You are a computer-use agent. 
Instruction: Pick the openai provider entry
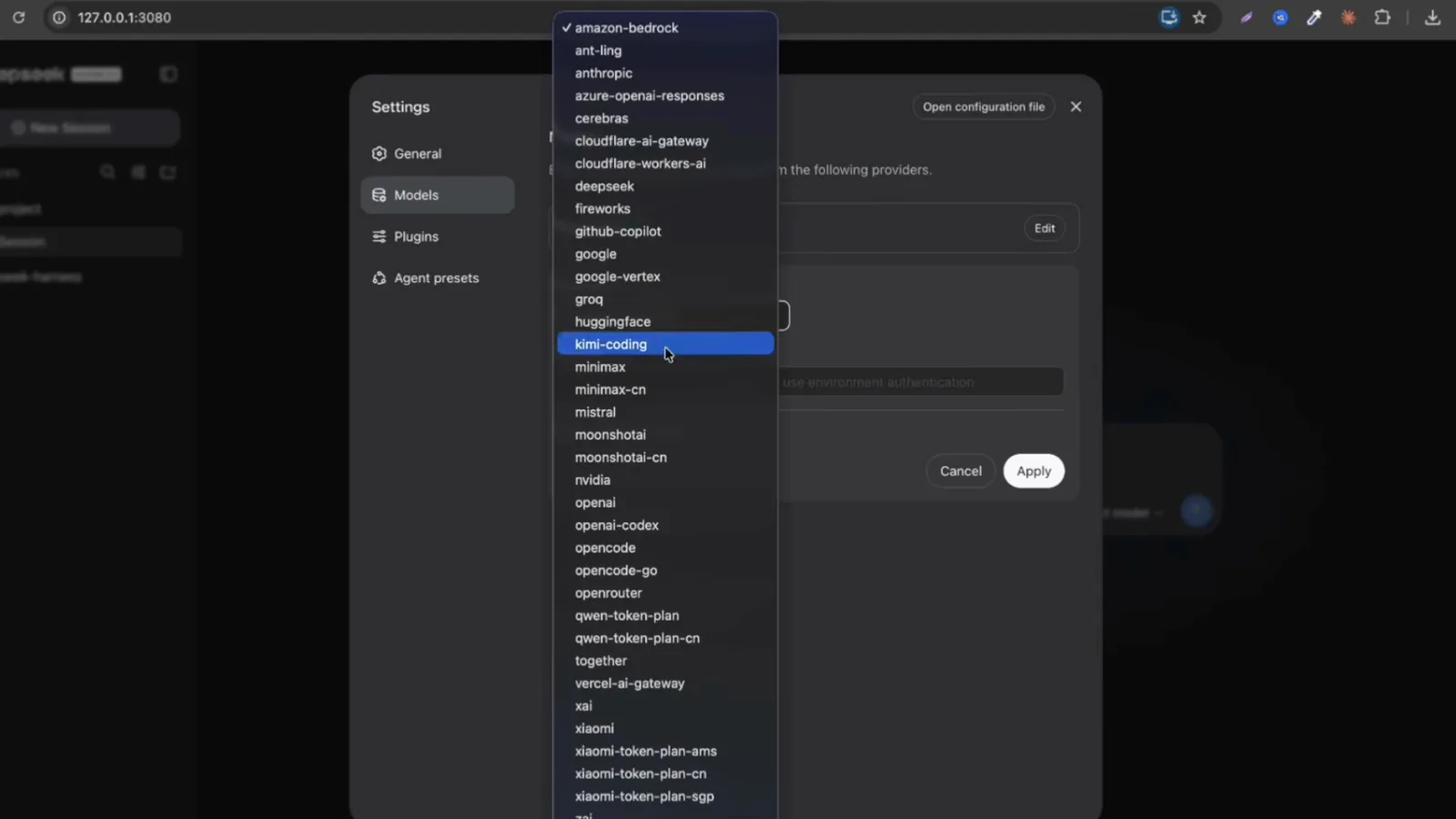pos(665,502)
